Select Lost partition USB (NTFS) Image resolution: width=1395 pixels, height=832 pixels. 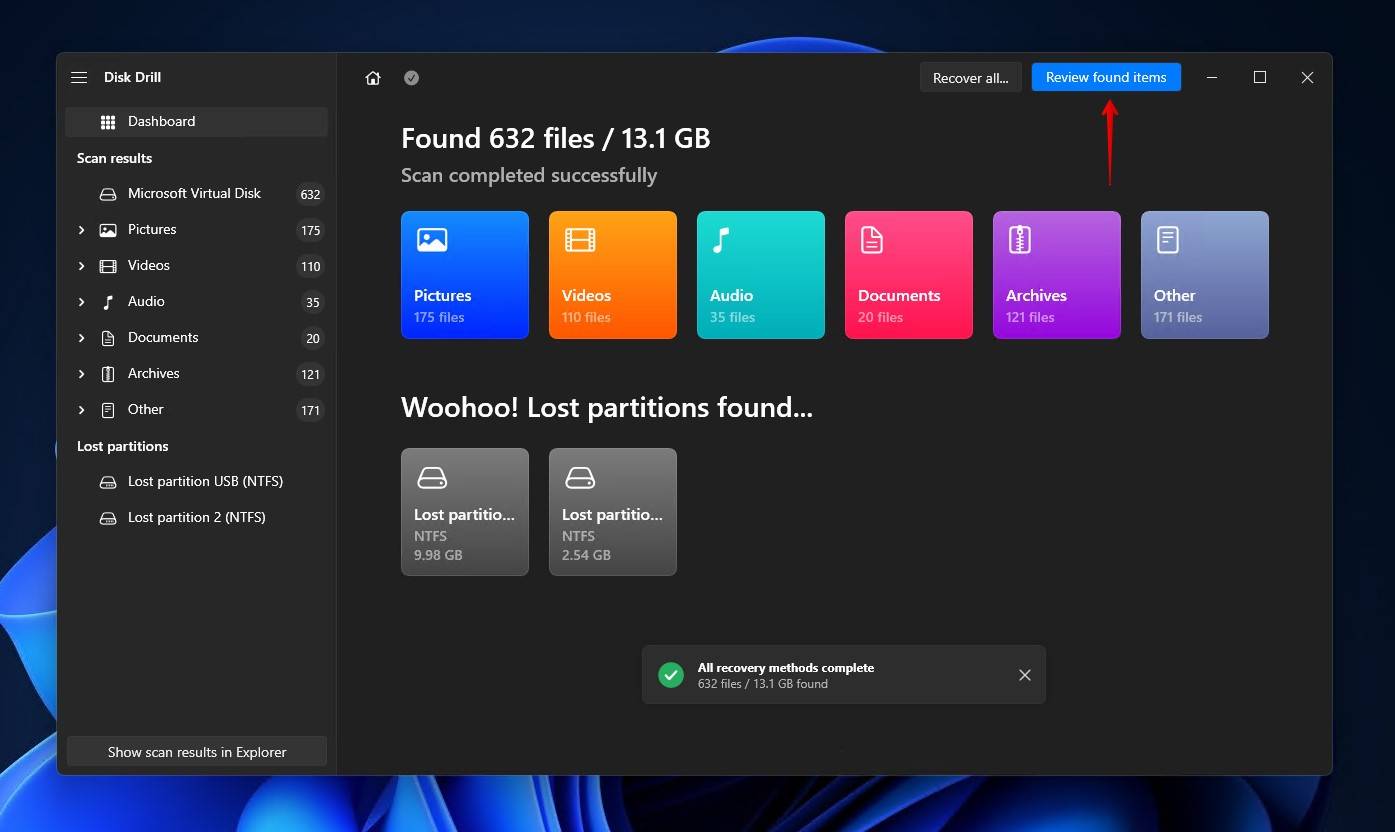coord(196,482)
